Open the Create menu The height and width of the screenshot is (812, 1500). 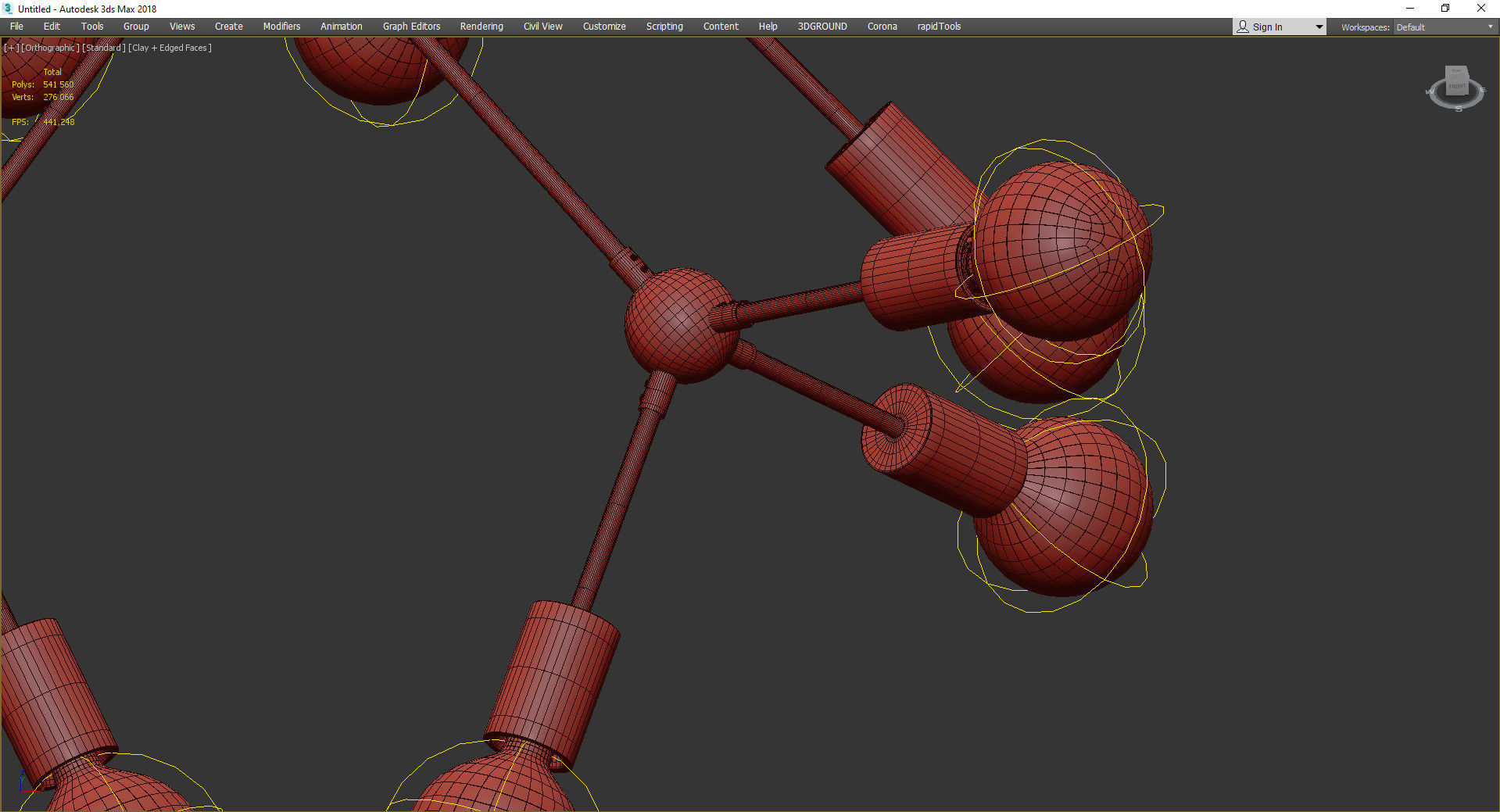pyautogui.click(x=229, y=27)
